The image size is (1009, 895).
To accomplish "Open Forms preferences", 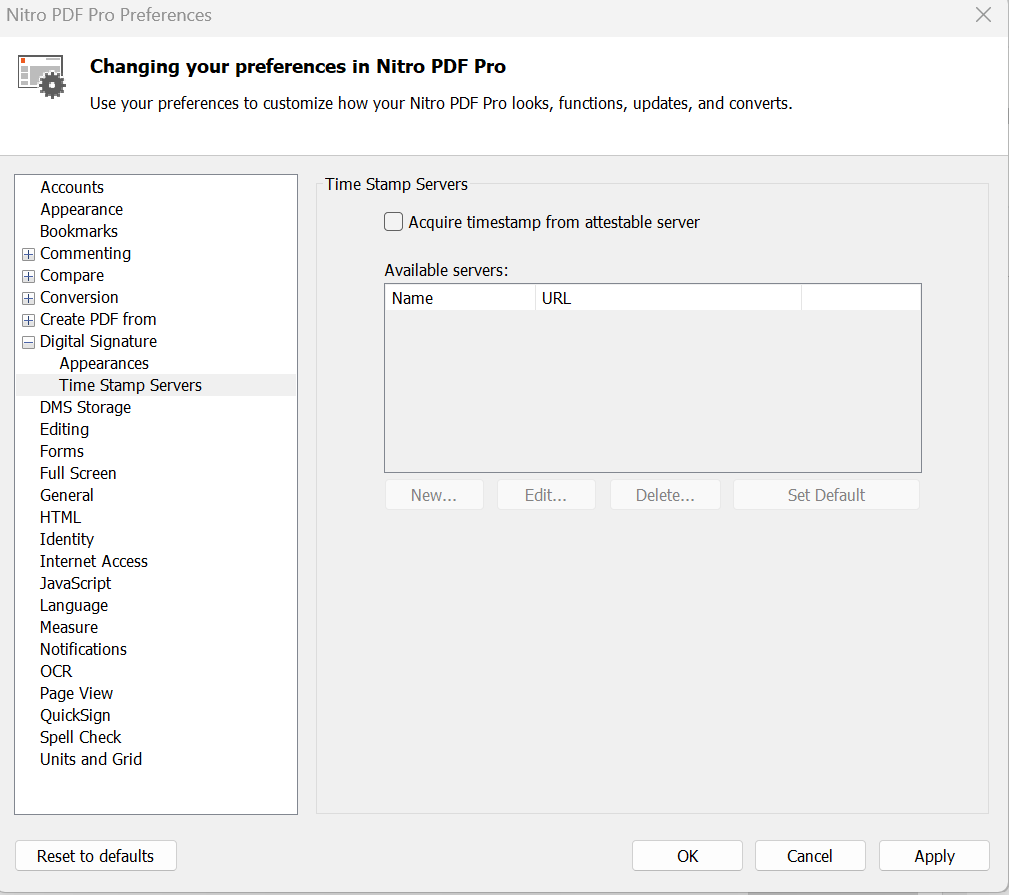I will [62, 451].
